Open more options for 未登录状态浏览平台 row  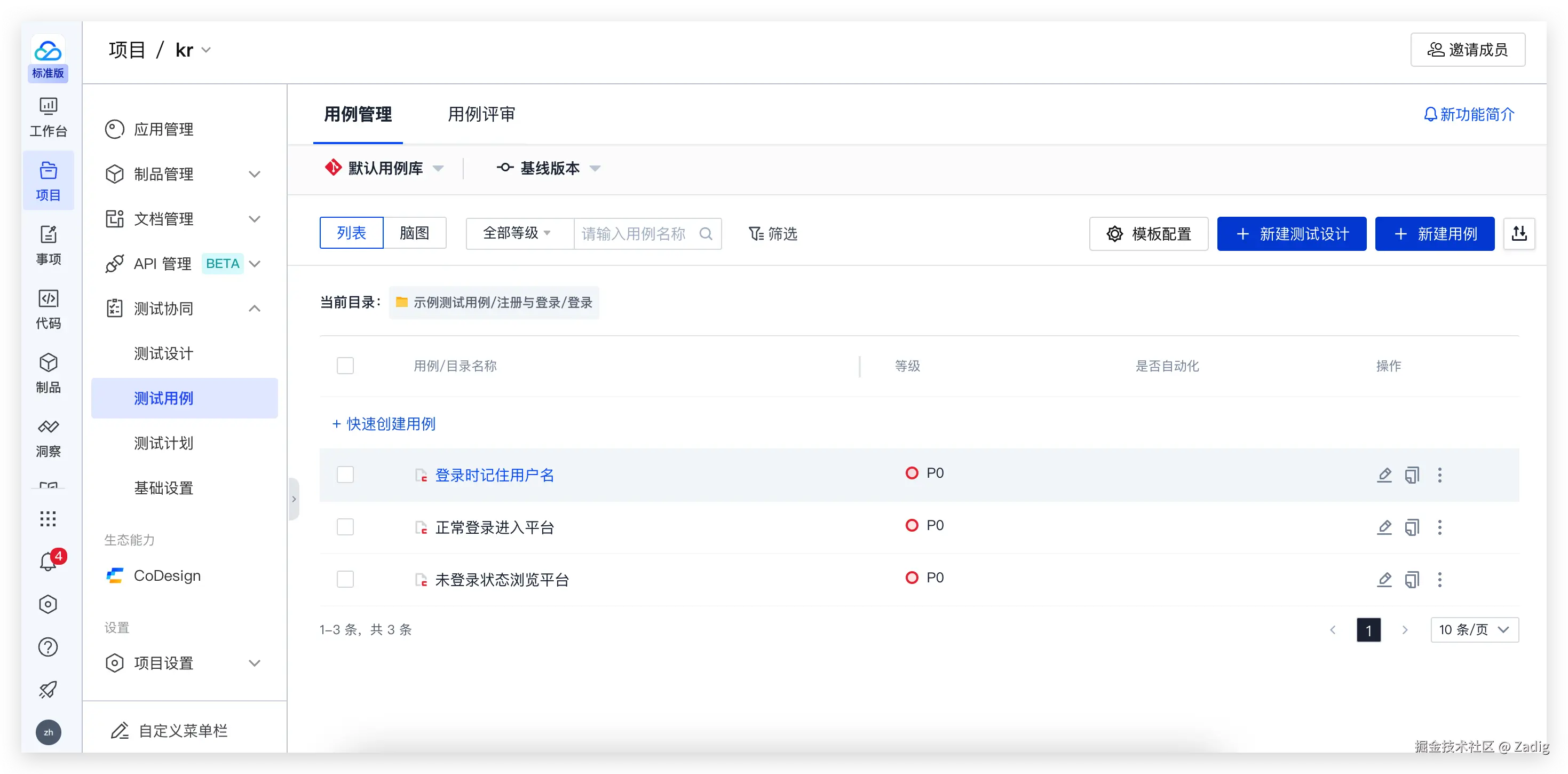click(x=1439, y=580)
